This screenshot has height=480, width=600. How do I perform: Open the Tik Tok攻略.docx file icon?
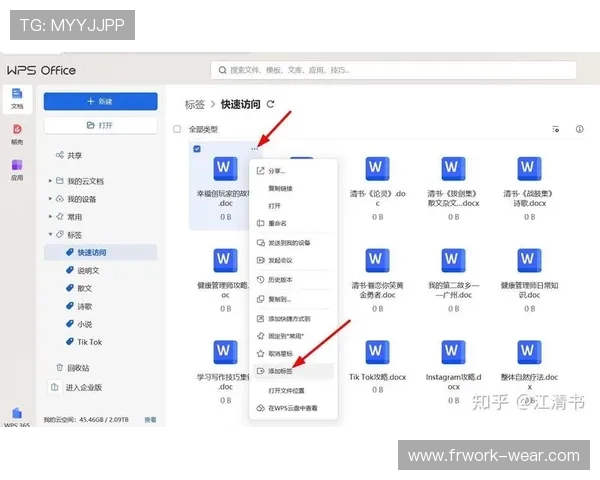[x=377, y=352]
